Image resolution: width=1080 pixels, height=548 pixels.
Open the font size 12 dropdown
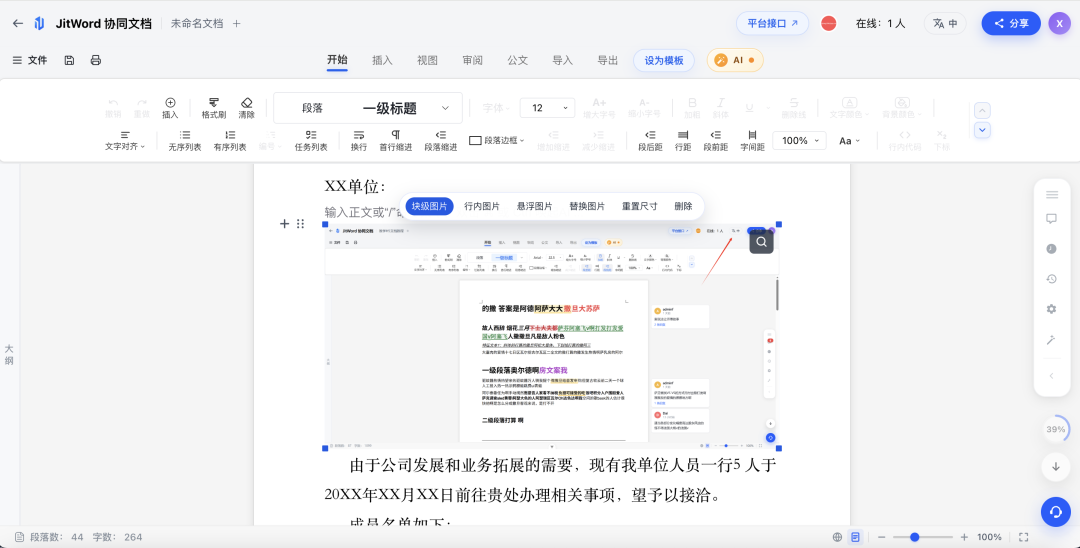coord(548,108)
